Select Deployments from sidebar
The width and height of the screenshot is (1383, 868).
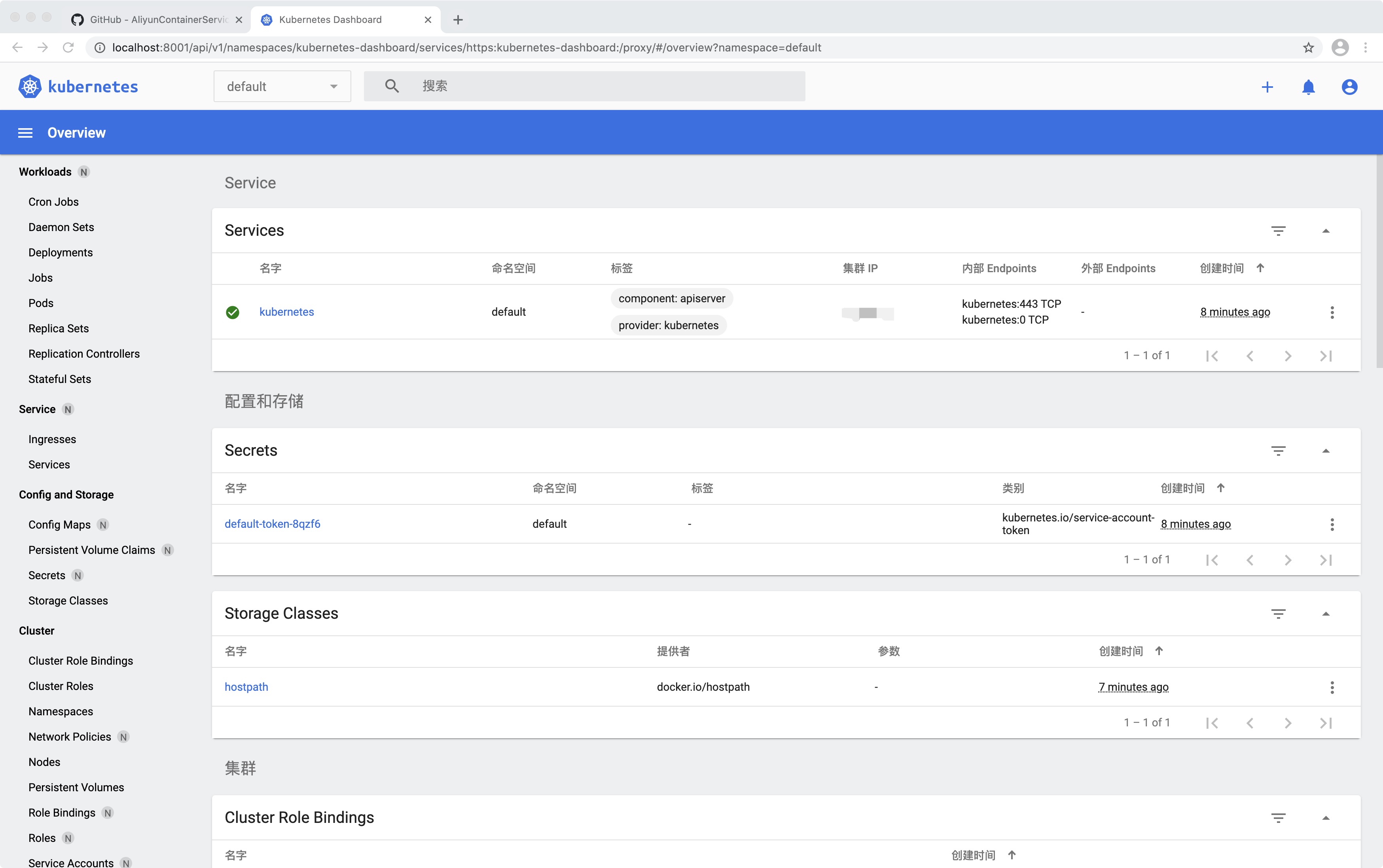point(61,252)
